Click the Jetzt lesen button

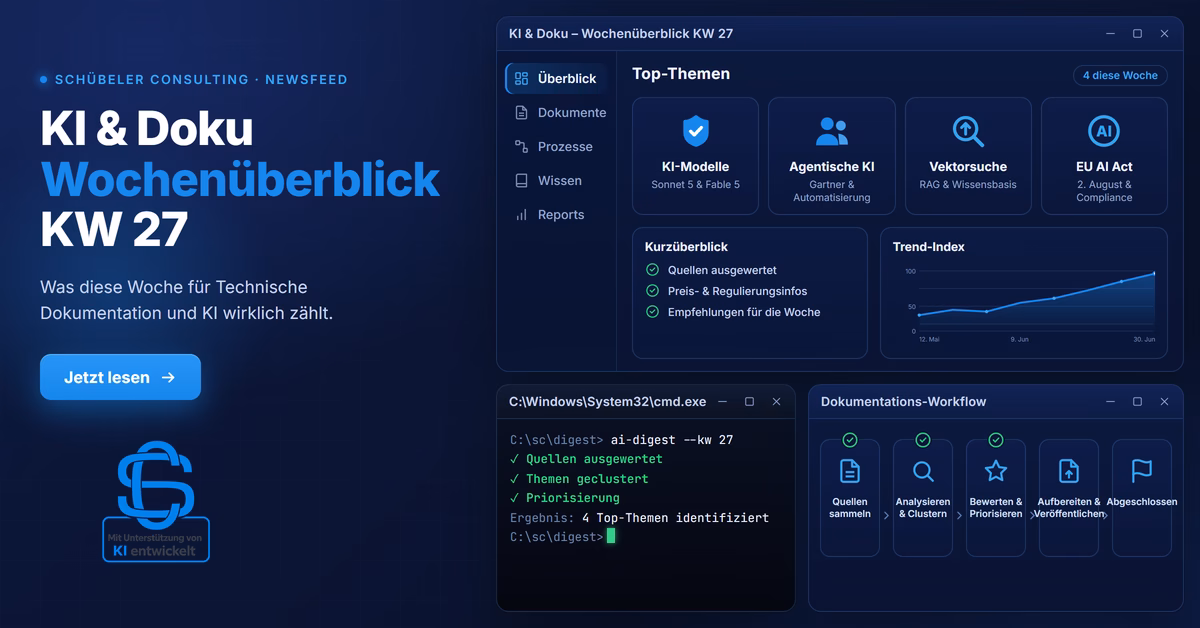coord(120,377)
